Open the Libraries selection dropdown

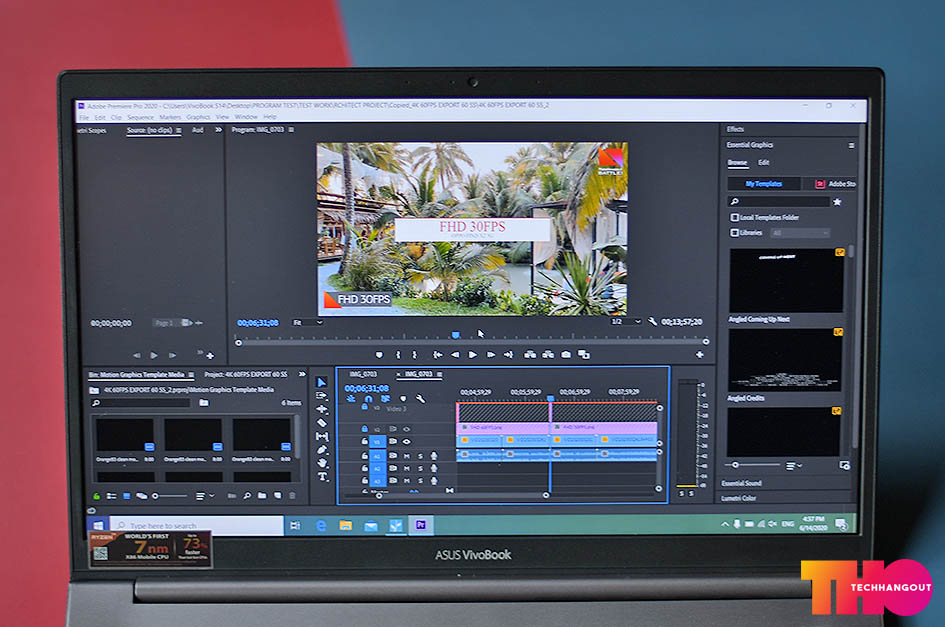tap(799, 233)
